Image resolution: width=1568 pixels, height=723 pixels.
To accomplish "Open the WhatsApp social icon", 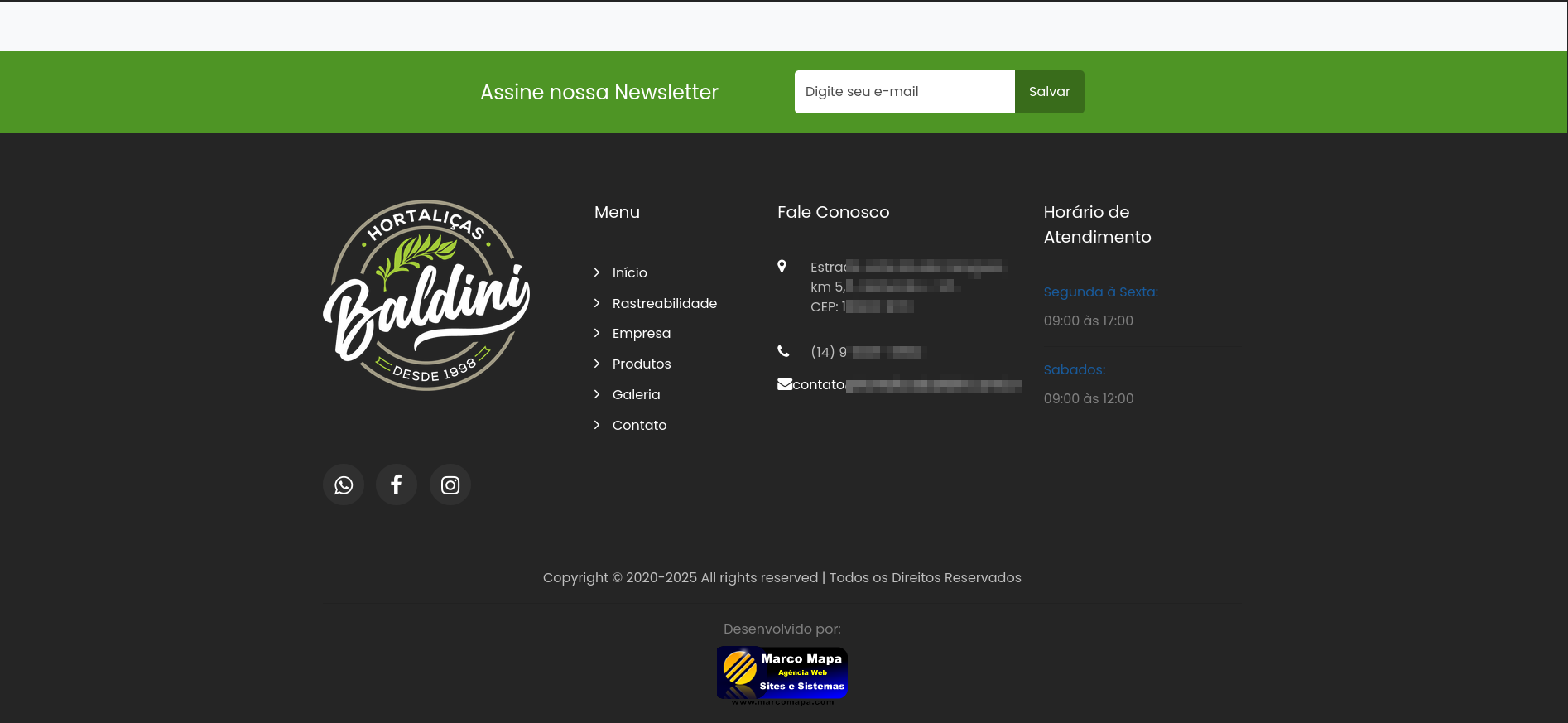I will (x=344, y=485).
